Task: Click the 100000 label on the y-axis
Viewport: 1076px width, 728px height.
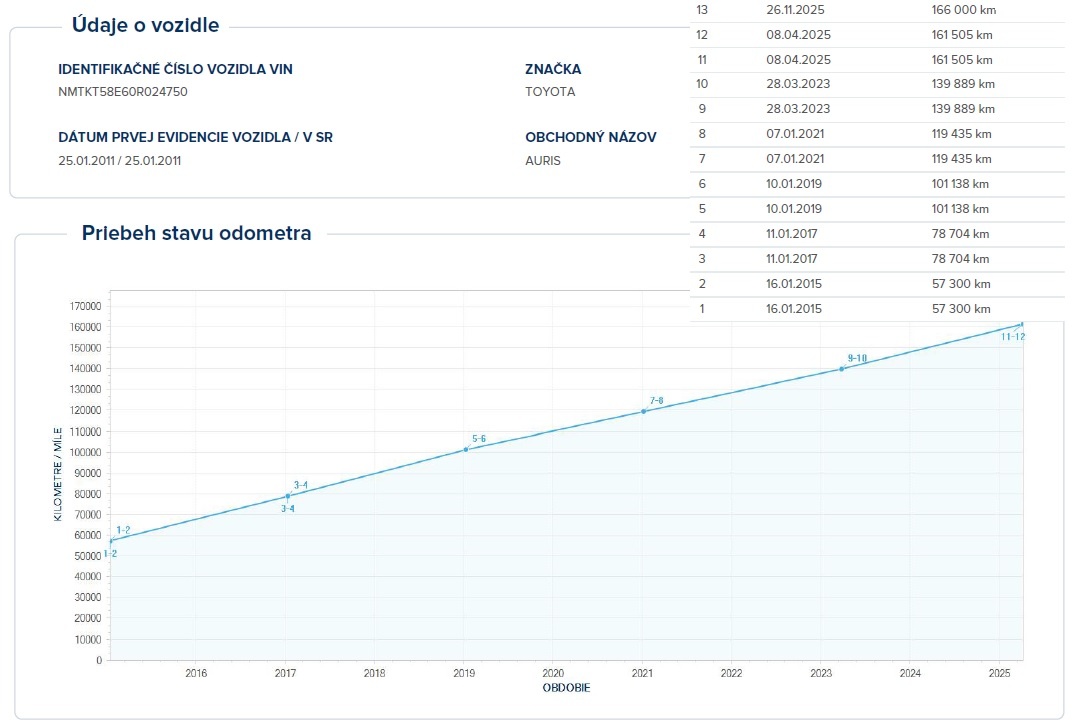Action: pyautogui.click(x=85, y=452)
